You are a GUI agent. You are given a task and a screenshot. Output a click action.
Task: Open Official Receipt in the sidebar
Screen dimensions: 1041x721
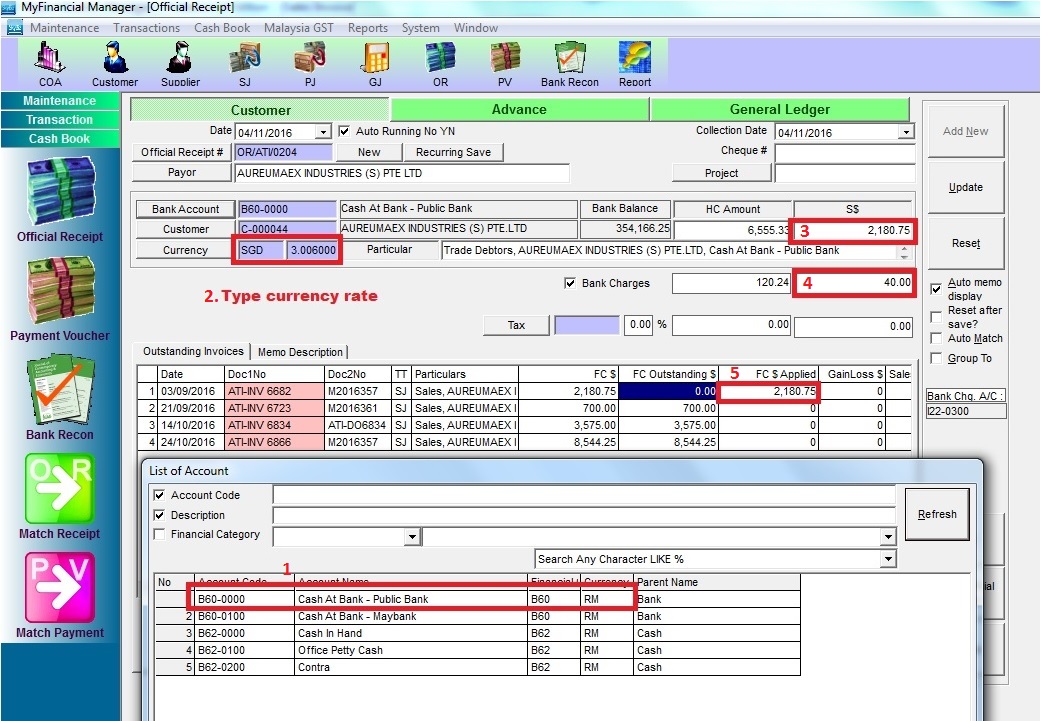click(x=60, y=201)
